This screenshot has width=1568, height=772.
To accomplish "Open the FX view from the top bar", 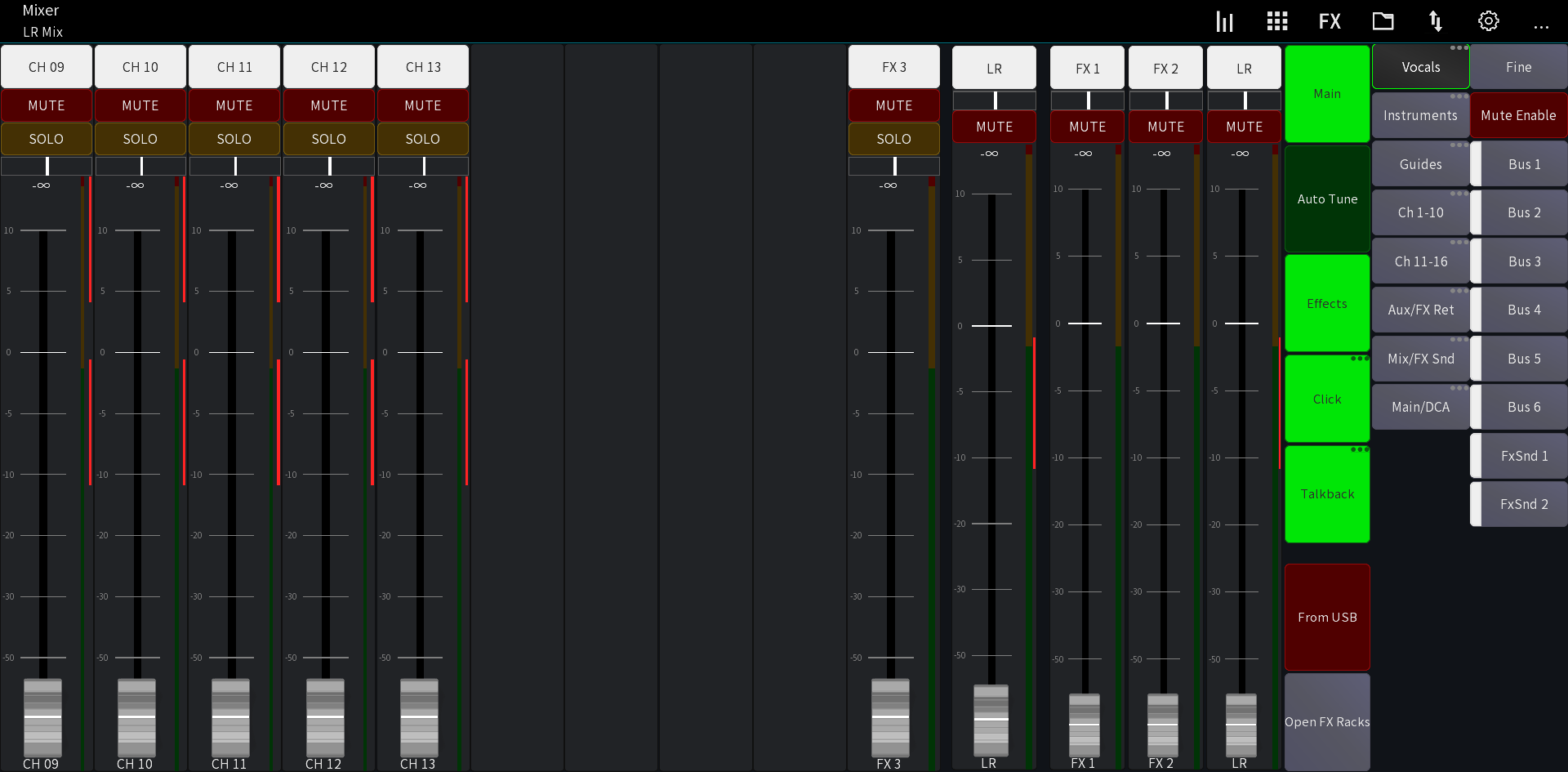I will pos(1329,20).
